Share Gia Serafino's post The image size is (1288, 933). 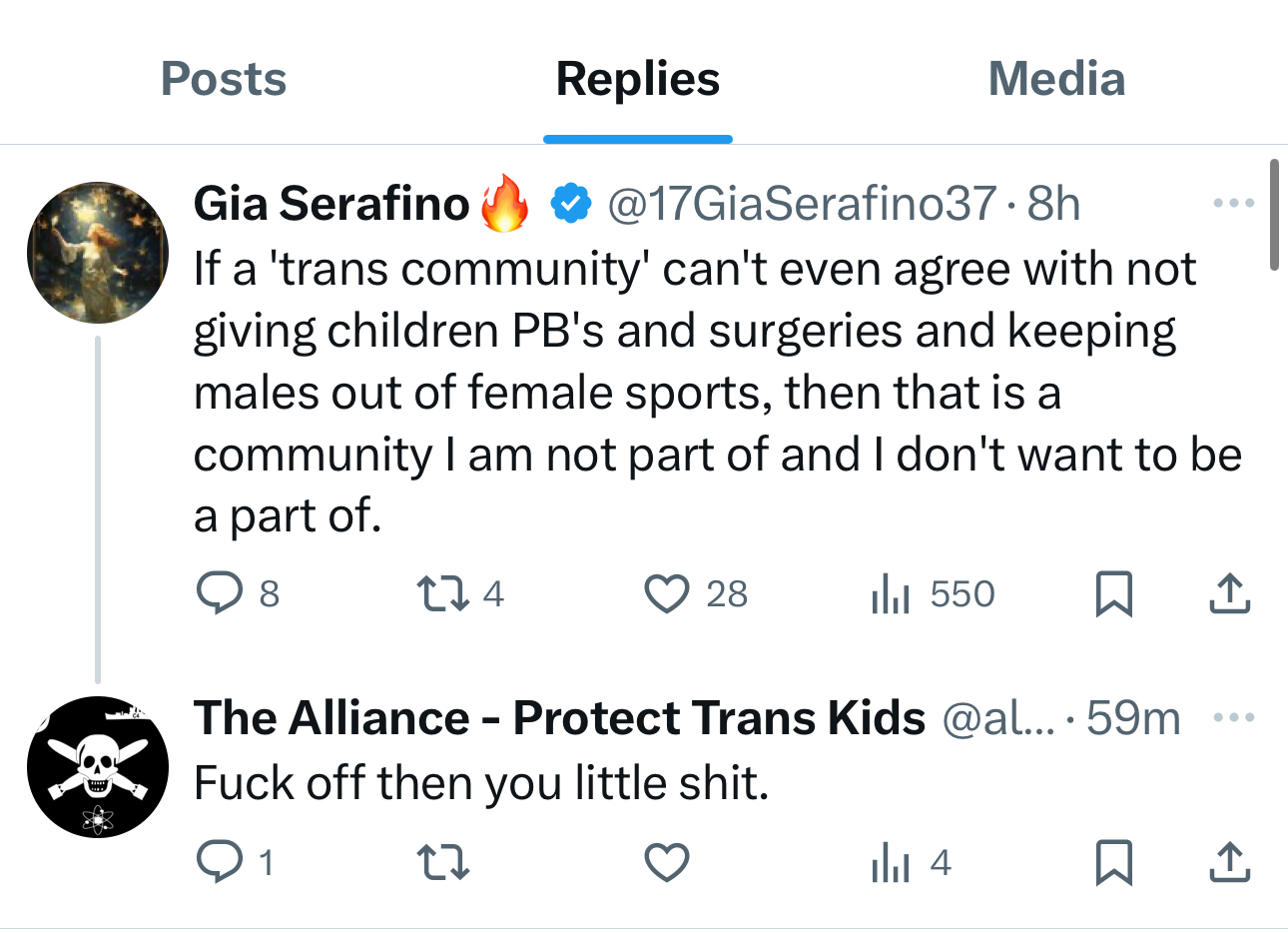pos(1229,593)
